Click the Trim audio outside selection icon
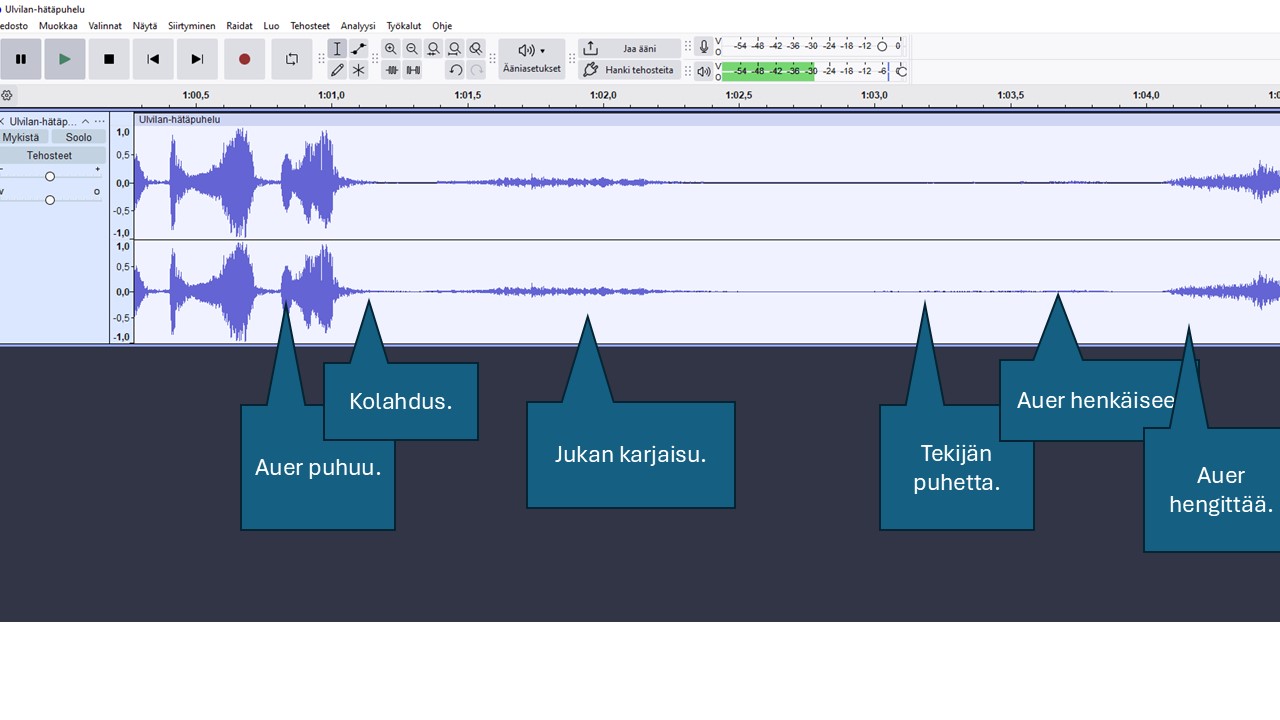 pyautogui.click(x=391, y=70)
